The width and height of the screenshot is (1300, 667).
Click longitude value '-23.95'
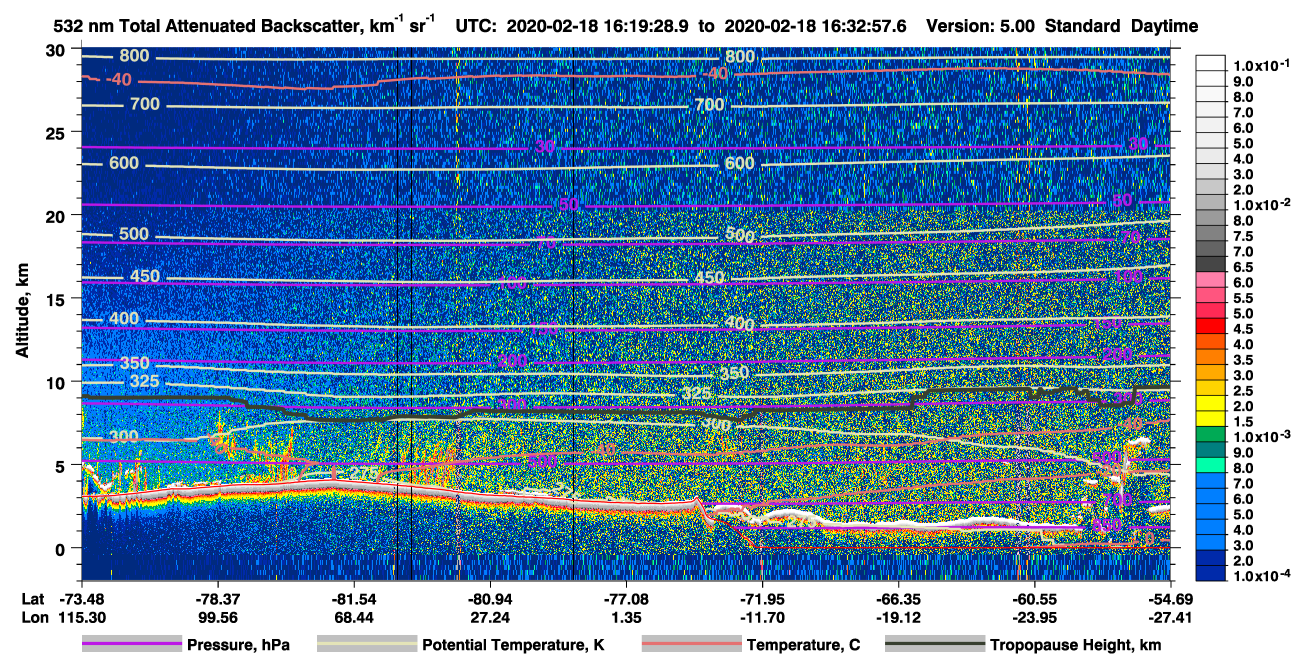[x=1034, y=617]
